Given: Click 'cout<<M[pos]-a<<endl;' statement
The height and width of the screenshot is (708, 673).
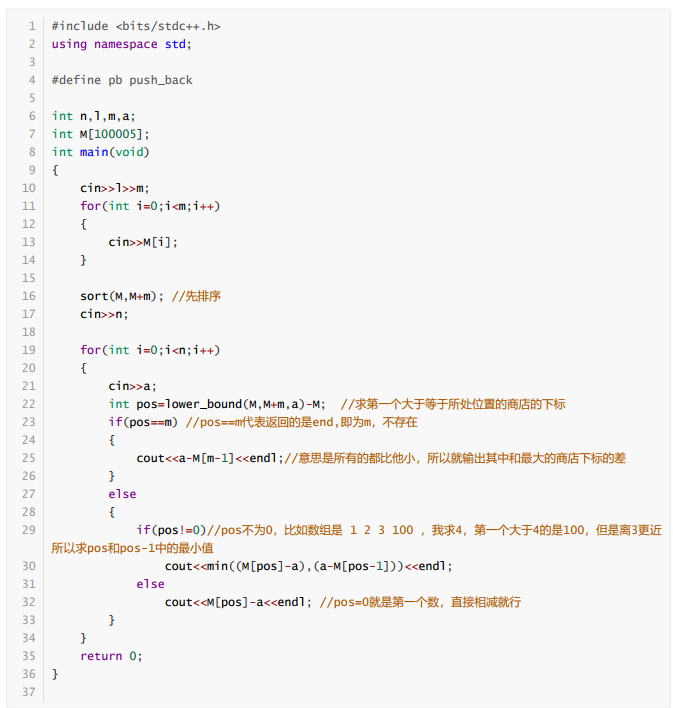Looking at the screenshot, I should (x=238, y=602).
